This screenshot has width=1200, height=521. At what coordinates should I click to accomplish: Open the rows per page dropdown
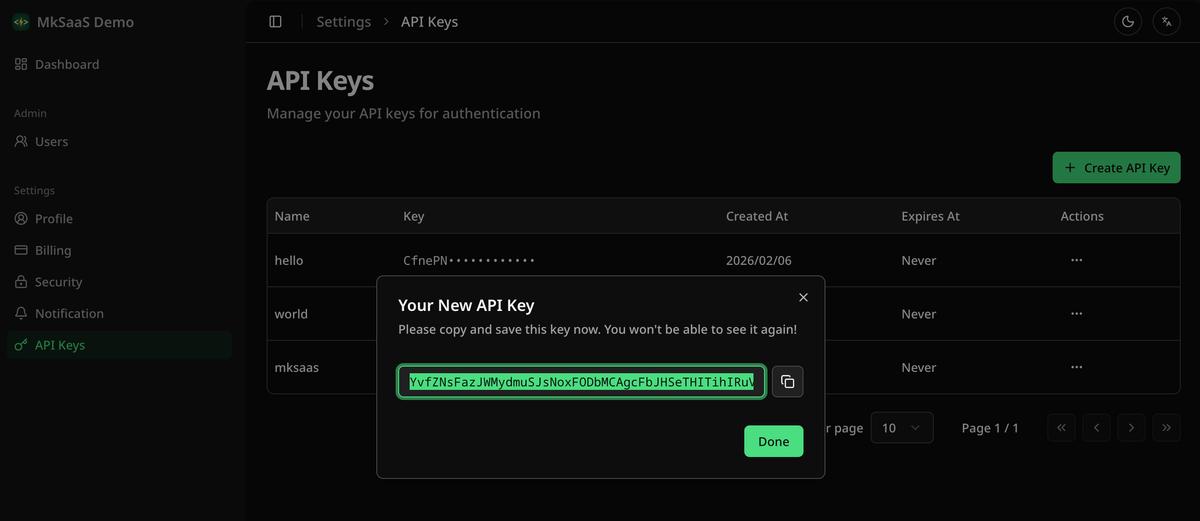pyautogui.click(x=901, y=428)
